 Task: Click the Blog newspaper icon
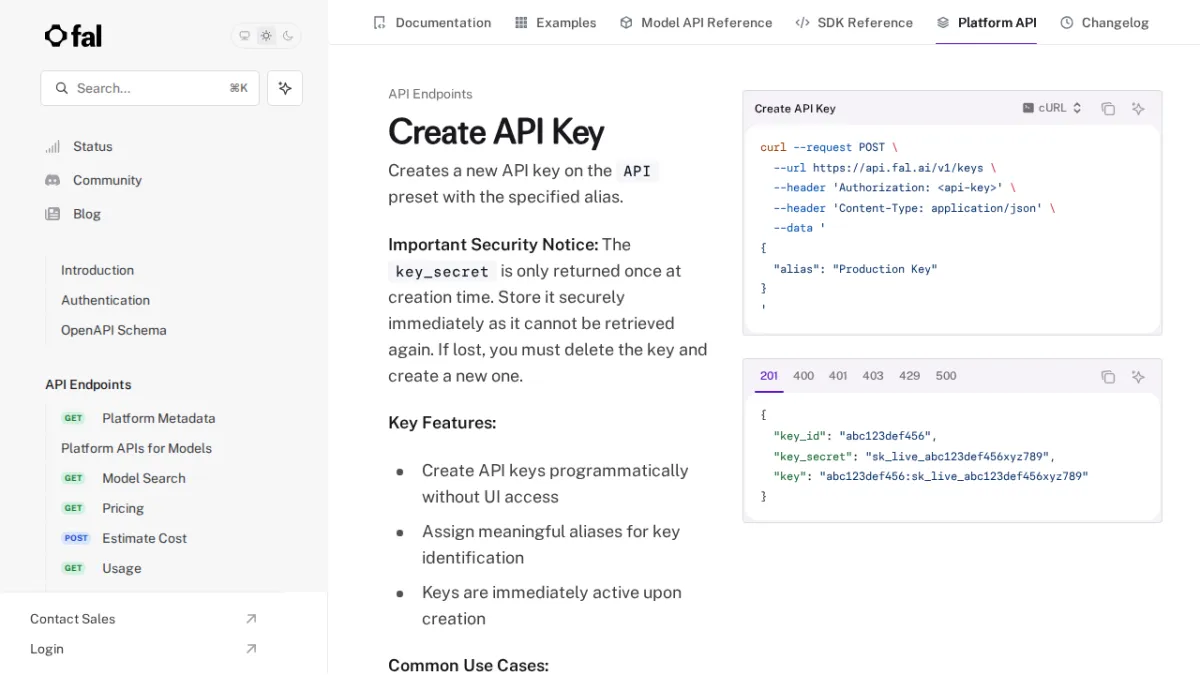tap(53, 214)
